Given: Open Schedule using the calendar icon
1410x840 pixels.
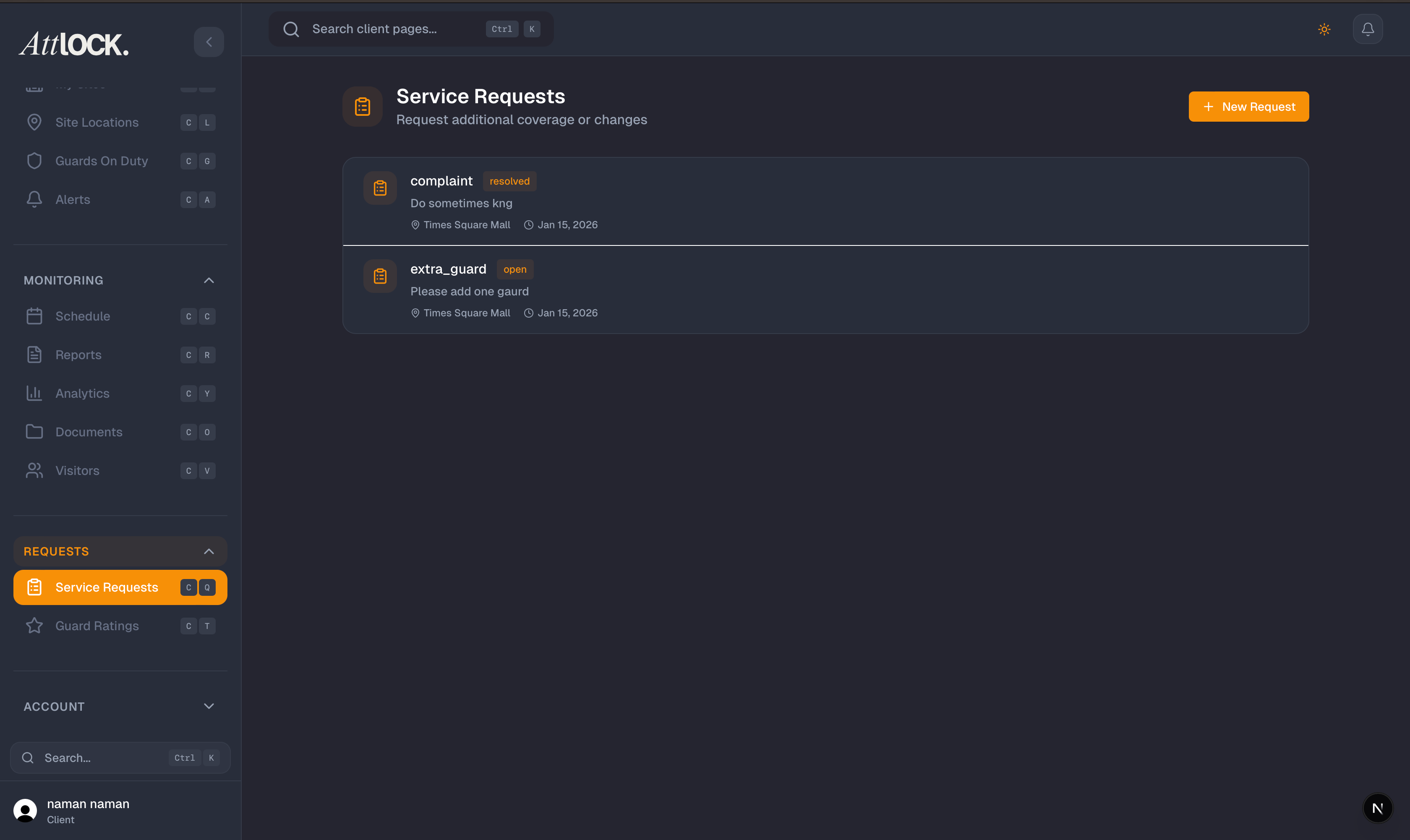Looking at the screenshot, I should click(34, 316).
